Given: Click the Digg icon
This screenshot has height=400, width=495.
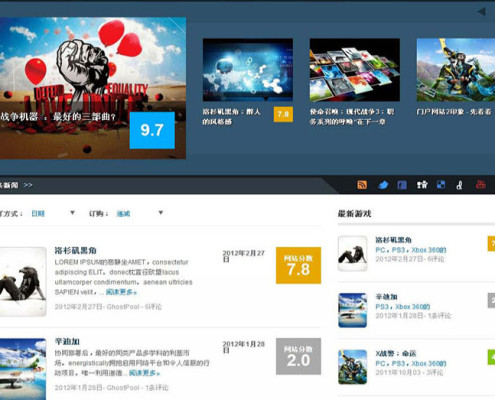Looking at the screenshot, I should pos(460,185).
